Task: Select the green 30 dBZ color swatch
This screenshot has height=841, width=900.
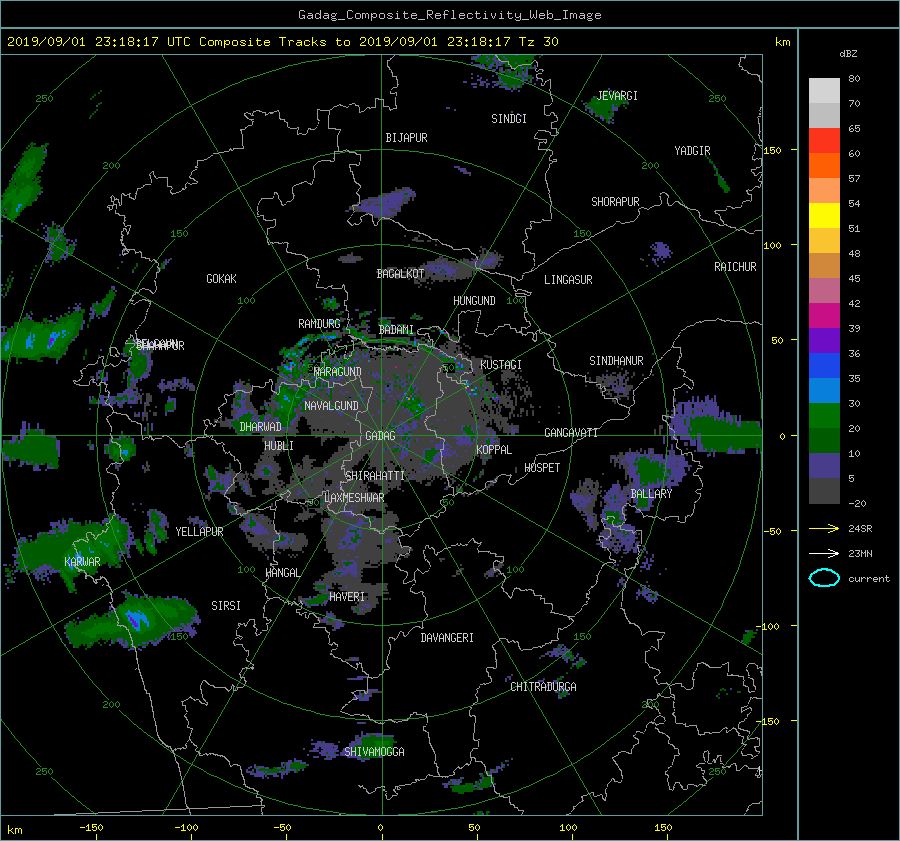Action: pos(824,415)
